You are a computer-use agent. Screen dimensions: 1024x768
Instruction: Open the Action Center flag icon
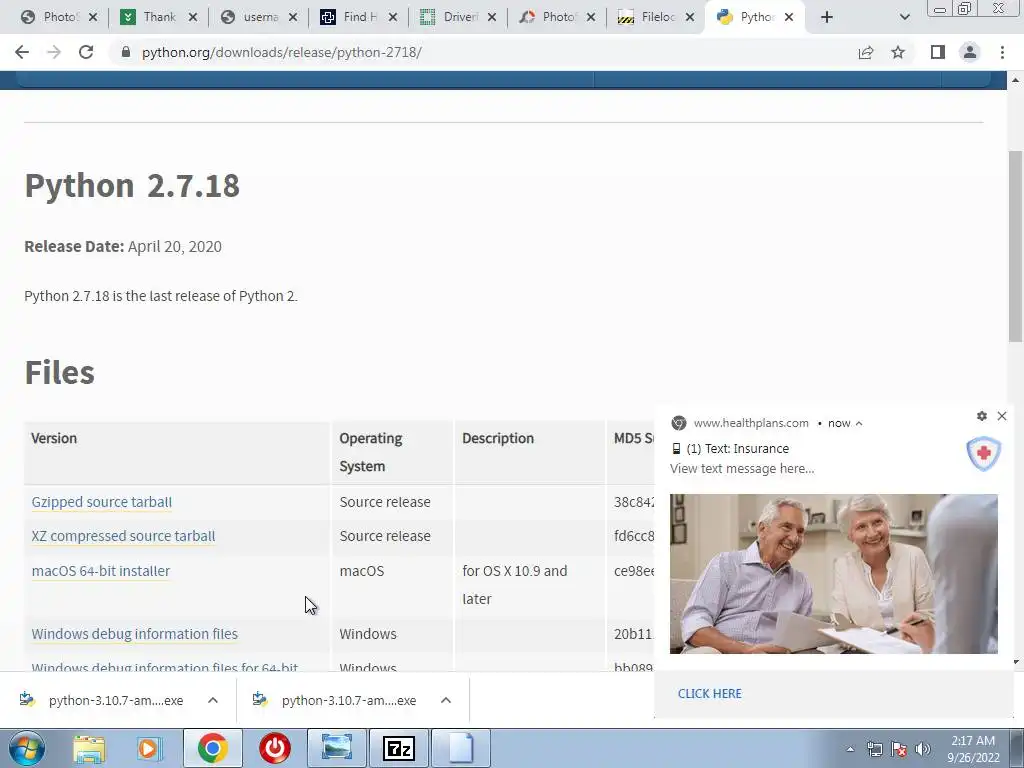click(899, 749)
